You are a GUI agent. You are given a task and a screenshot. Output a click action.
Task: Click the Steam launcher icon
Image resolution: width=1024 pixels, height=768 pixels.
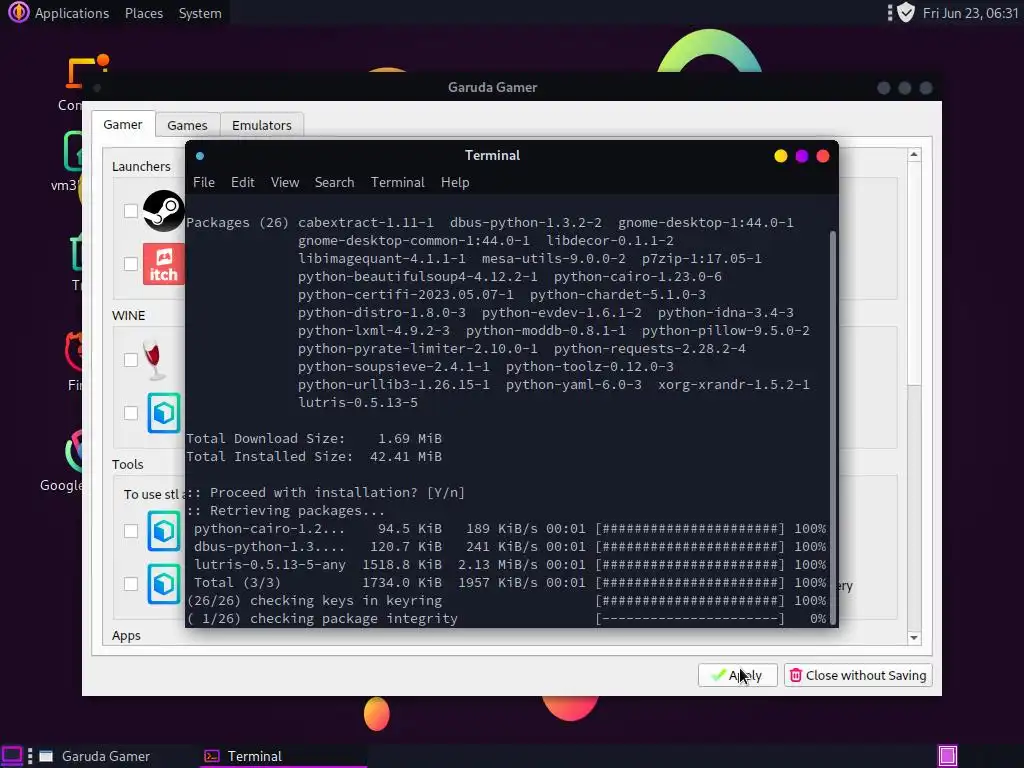coord(163,211)
